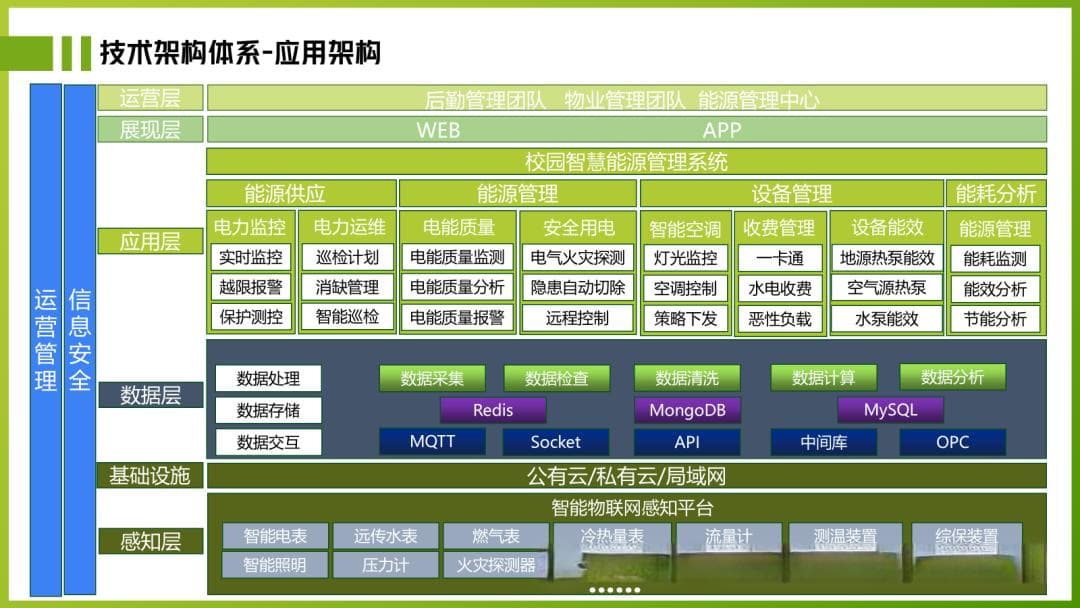The width and height of the screenshot is (1080, 608).
Task: Select the 实时监控 box
Action: point(251,257)
